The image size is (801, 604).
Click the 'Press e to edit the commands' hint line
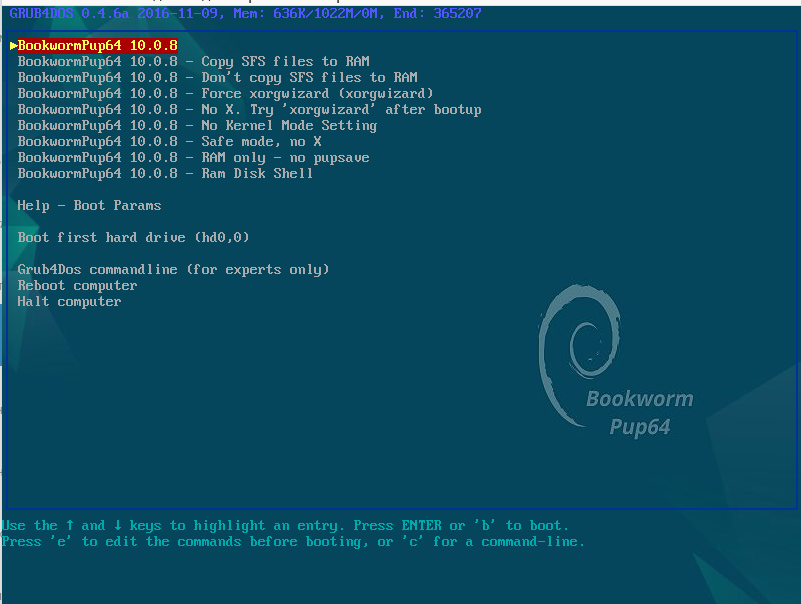(293, 542)
